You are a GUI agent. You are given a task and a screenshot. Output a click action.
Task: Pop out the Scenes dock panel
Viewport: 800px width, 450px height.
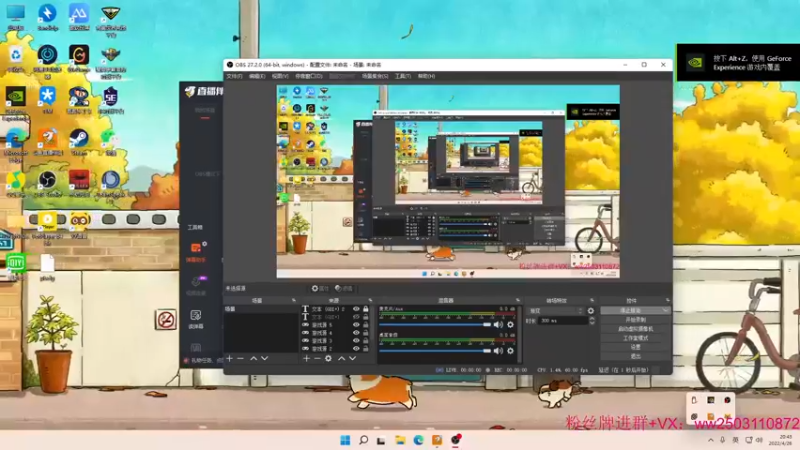pyautogui.click(x=293, y=301)
